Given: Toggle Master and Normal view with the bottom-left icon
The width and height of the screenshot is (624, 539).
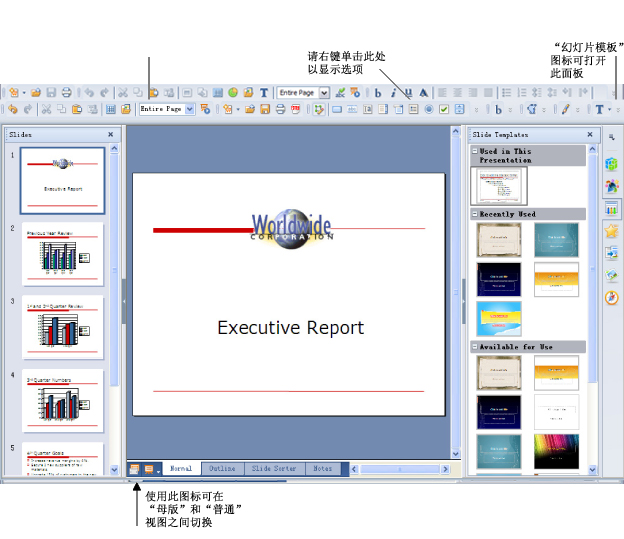Looking at the screenshot, I should coord(134,469).
